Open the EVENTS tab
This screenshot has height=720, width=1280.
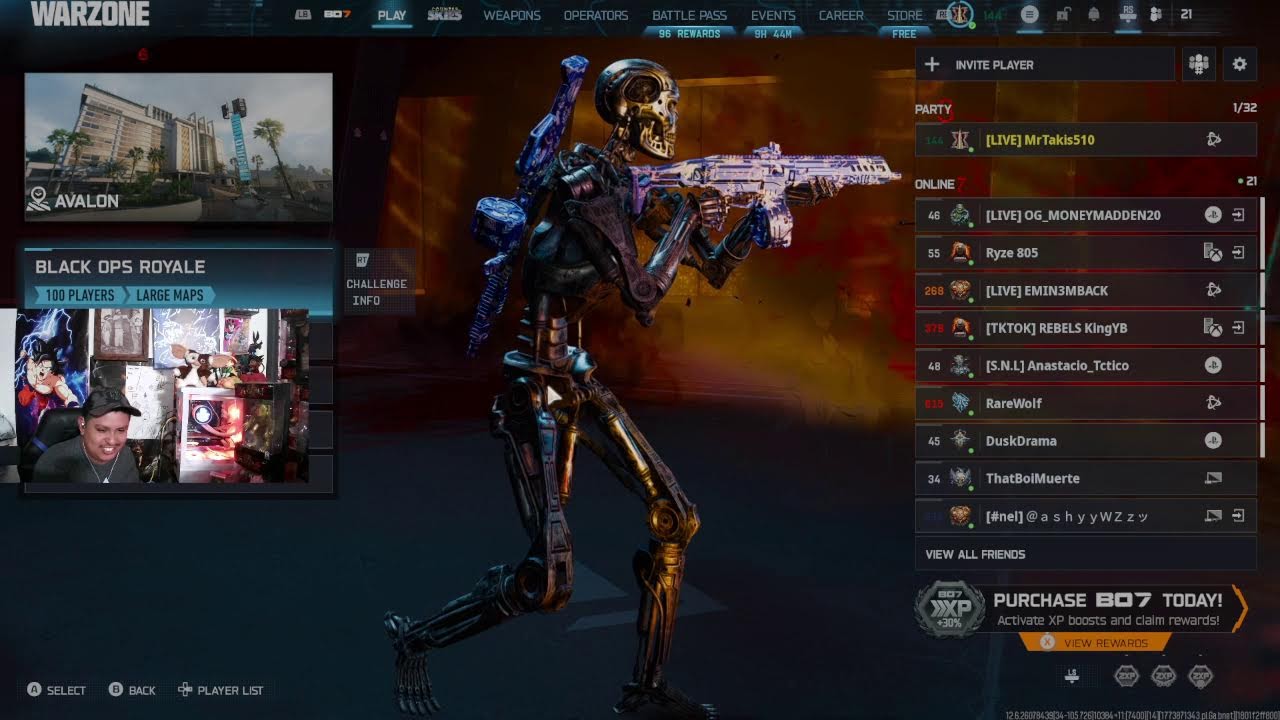point(773,15)
